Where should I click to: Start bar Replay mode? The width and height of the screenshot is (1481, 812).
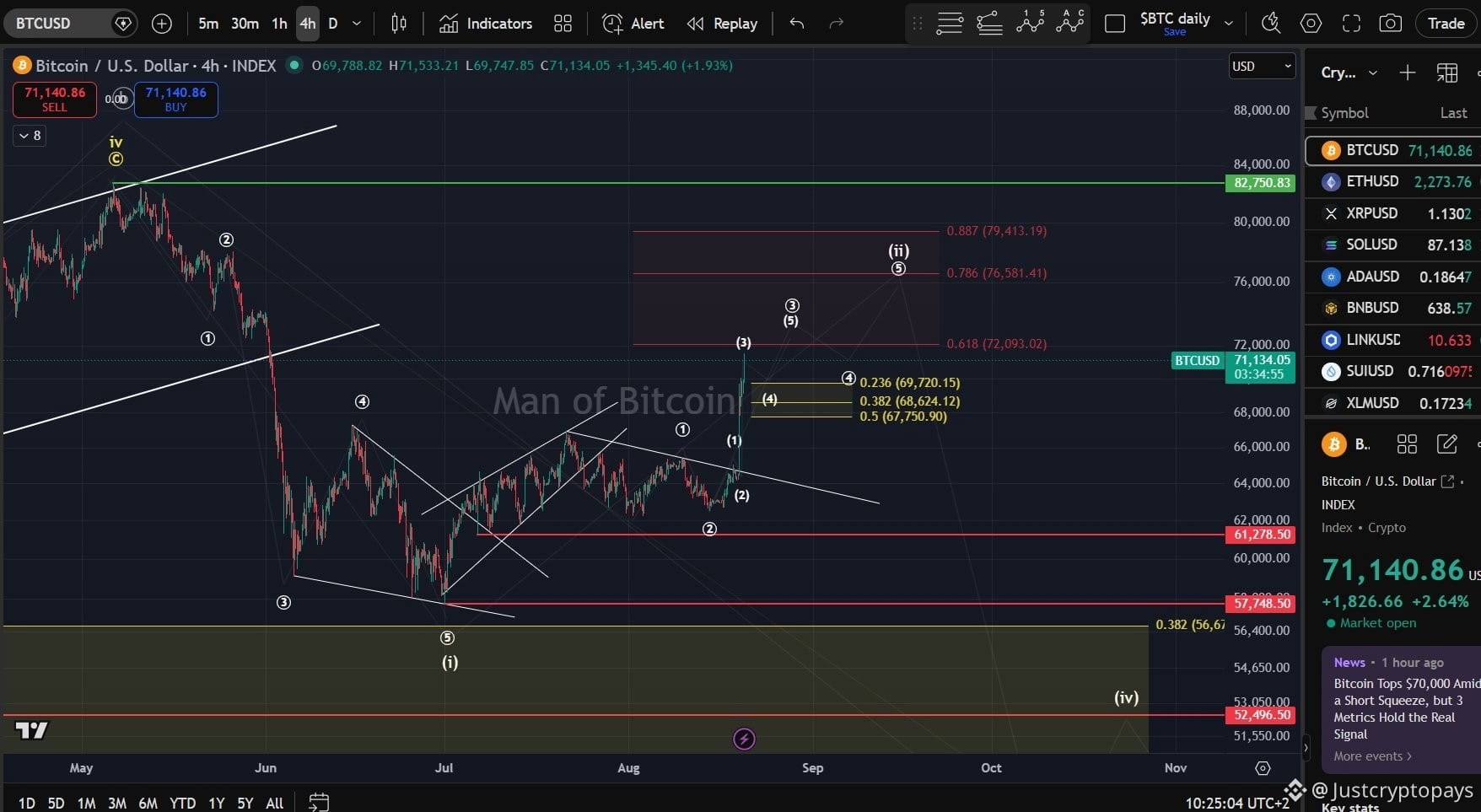(x=722, y=24)
